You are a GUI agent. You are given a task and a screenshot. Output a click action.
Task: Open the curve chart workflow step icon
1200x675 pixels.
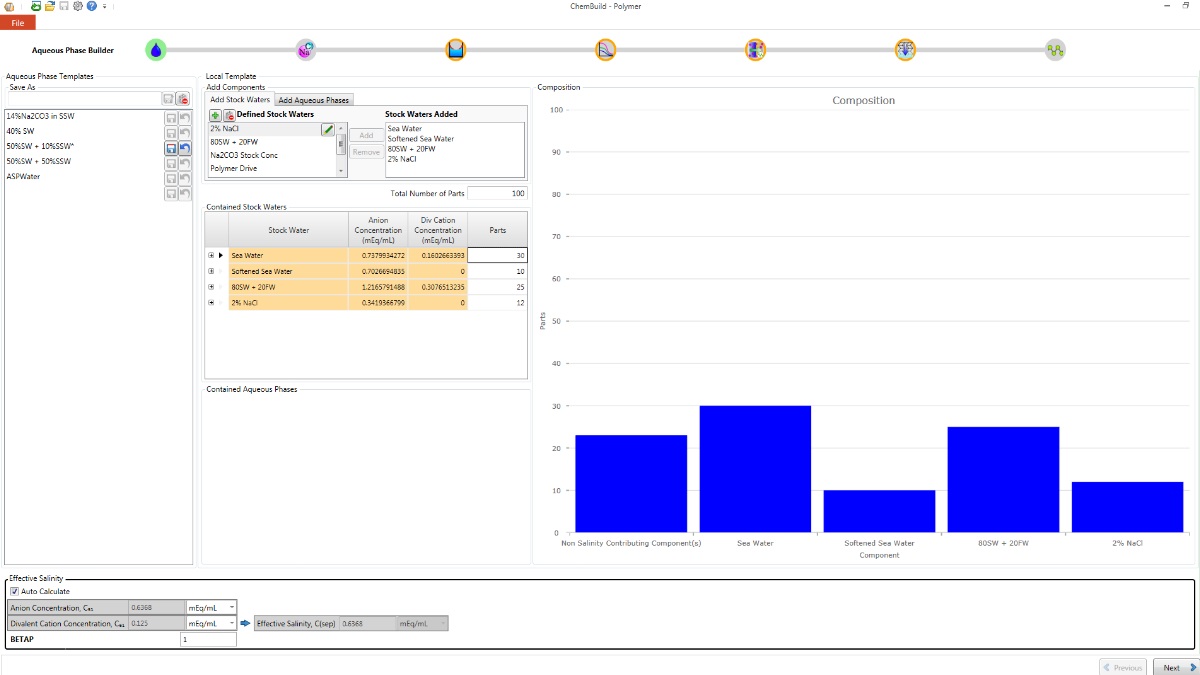click(x=606, y=49)
